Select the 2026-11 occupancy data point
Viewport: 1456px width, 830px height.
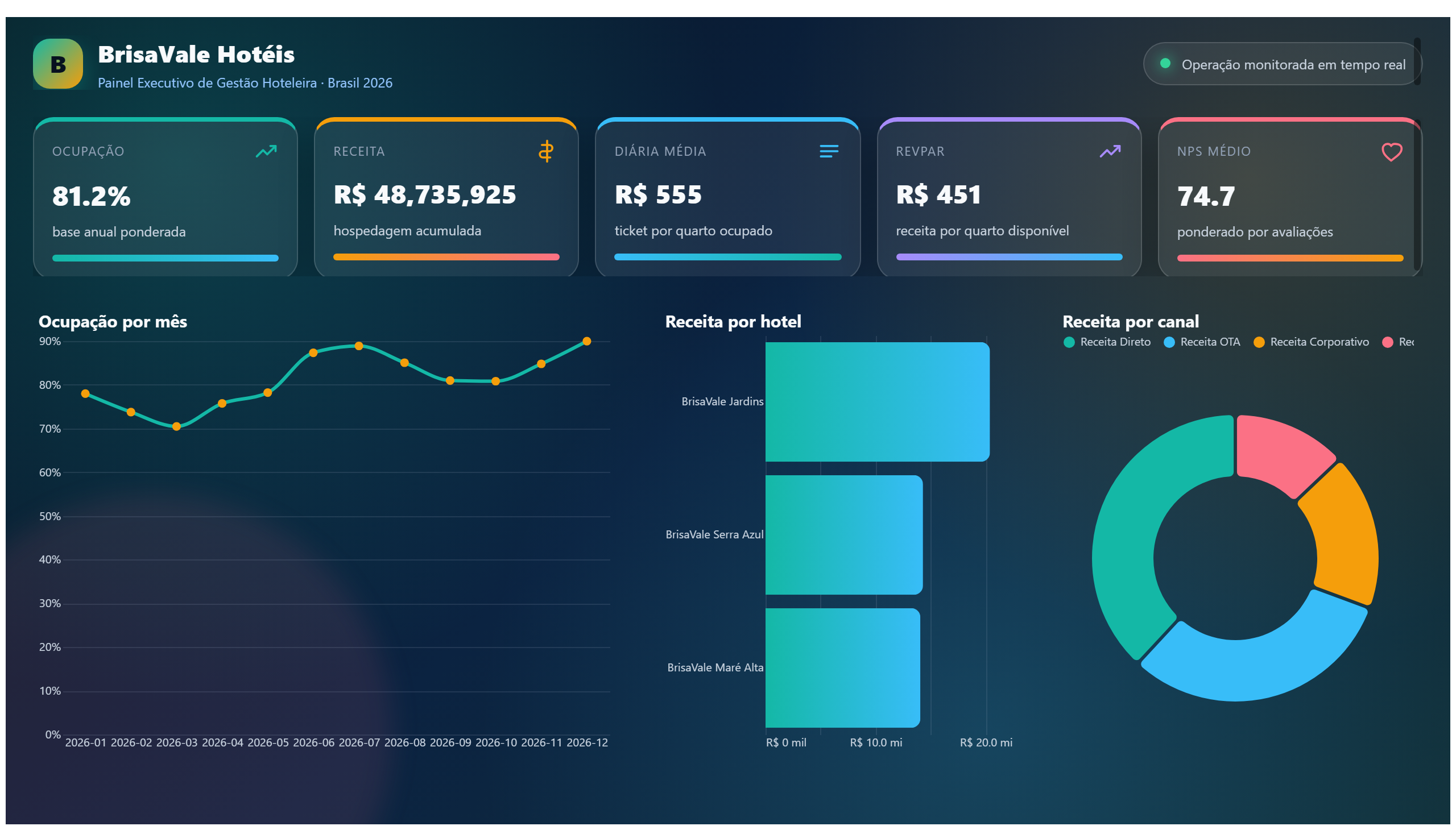(x=541, y=364)
